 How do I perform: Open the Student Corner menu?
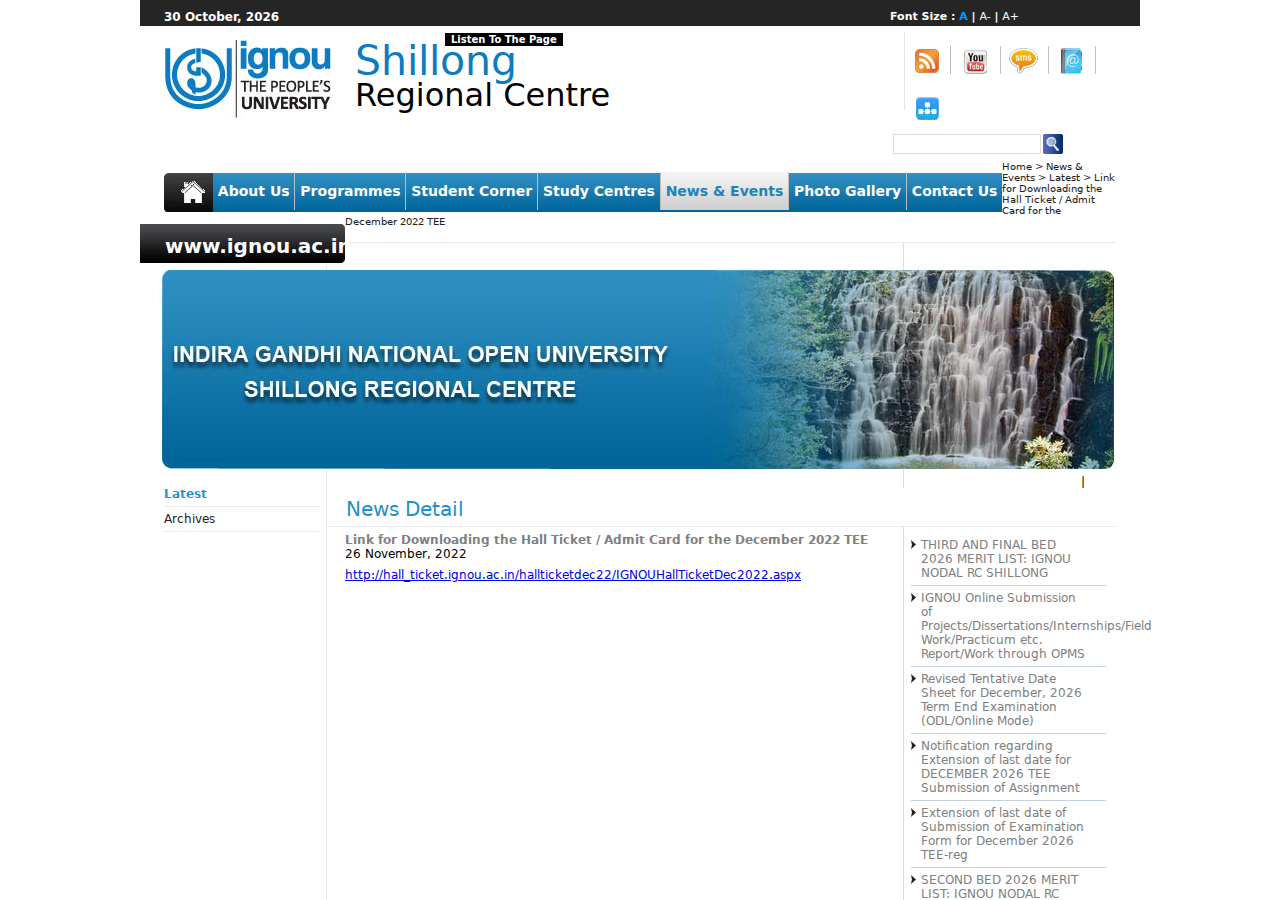(x=472, y=191)
